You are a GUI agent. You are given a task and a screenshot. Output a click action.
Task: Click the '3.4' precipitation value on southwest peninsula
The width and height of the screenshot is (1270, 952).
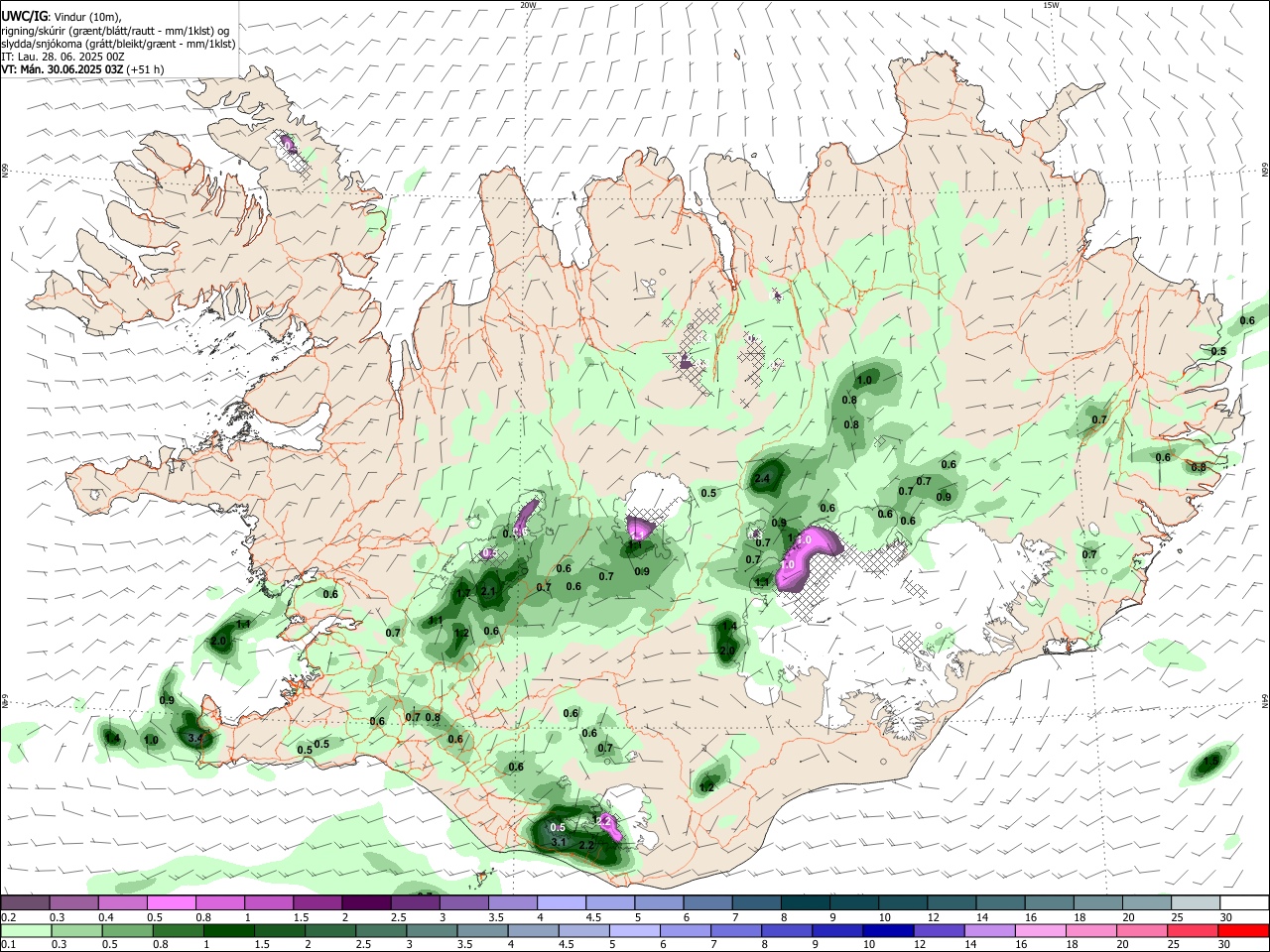coord(195,738)
